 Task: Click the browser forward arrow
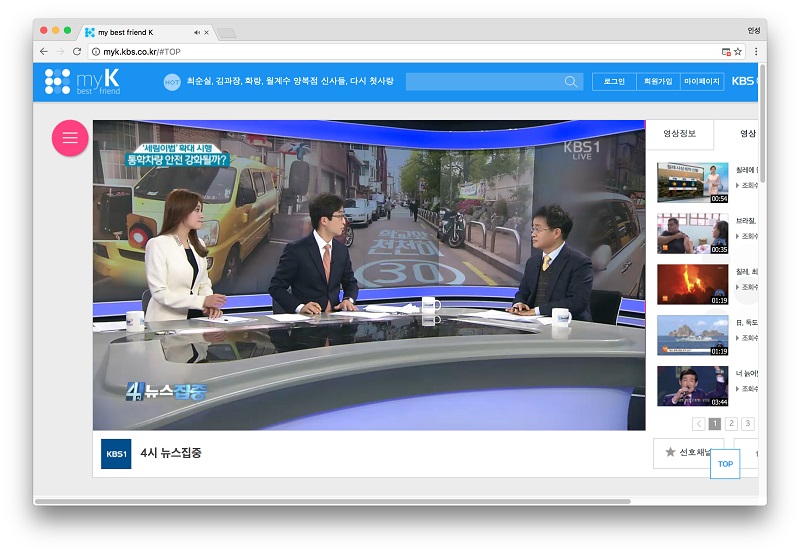coord(60,52)
